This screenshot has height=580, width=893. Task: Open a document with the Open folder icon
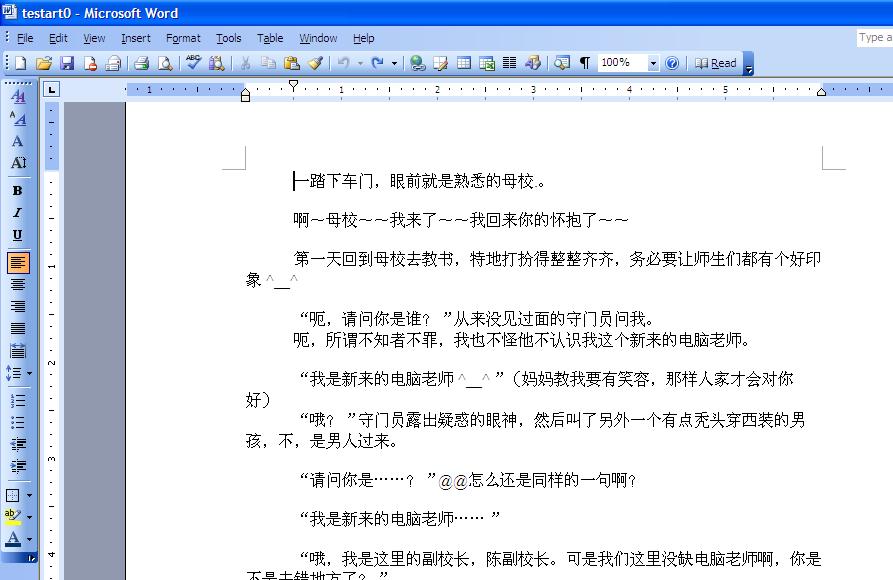coord(43,62)
